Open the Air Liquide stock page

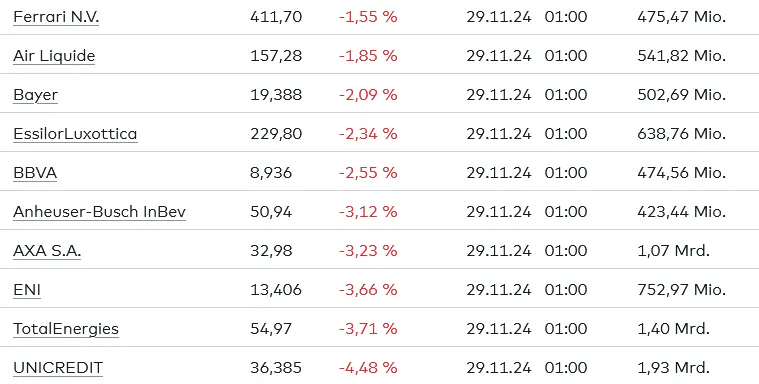(x=54, y=56)
